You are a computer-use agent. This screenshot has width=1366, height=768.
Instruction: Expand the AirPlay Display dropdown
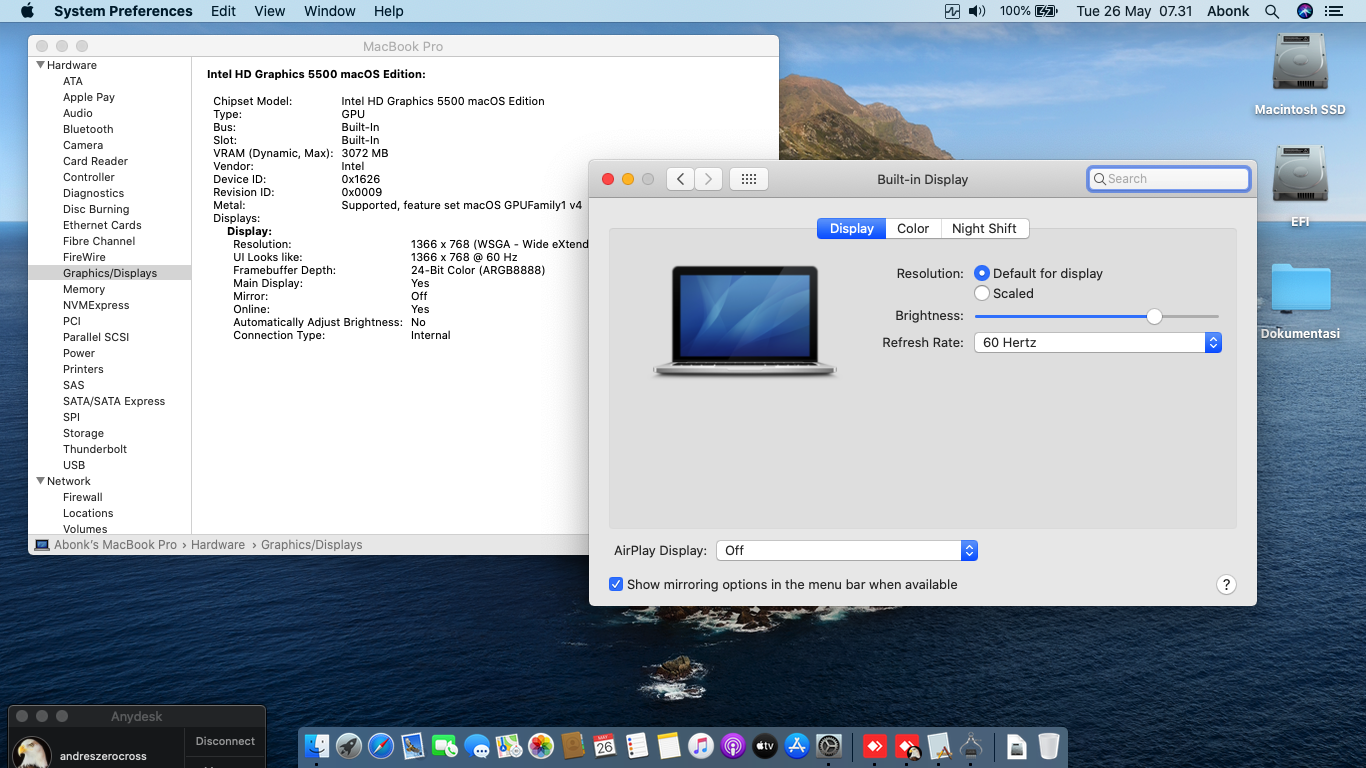[x=846, y=550]
